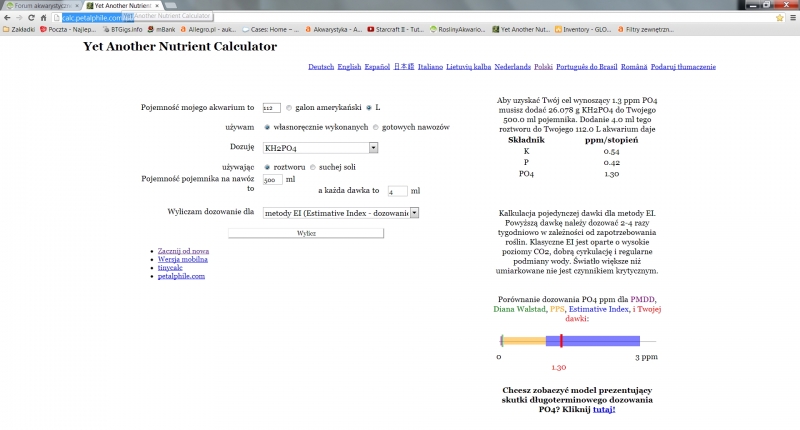This screenshot has height=430, width=800.
Task: Open the Chrome menu icon
Action: tap(793, 17)
